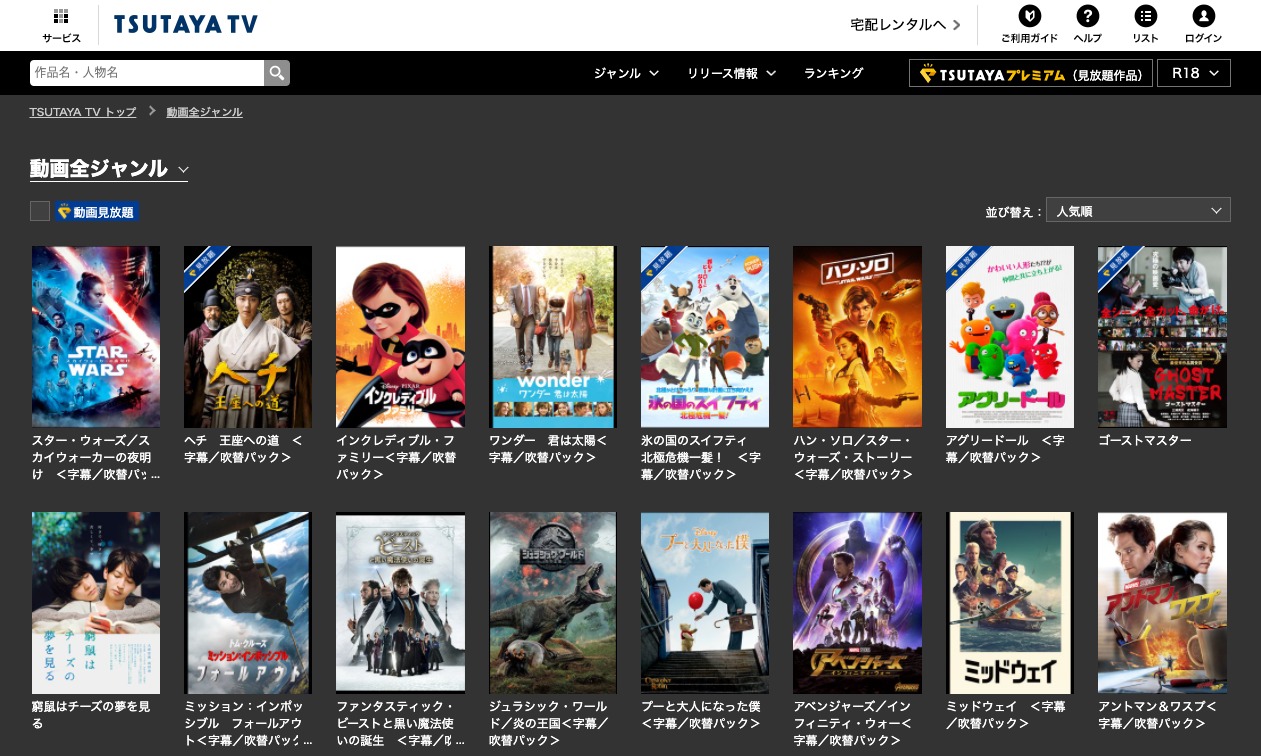Click the magnifying glass search icon
The width and height of the screenshot is (1261, 756).
point(276,73)
